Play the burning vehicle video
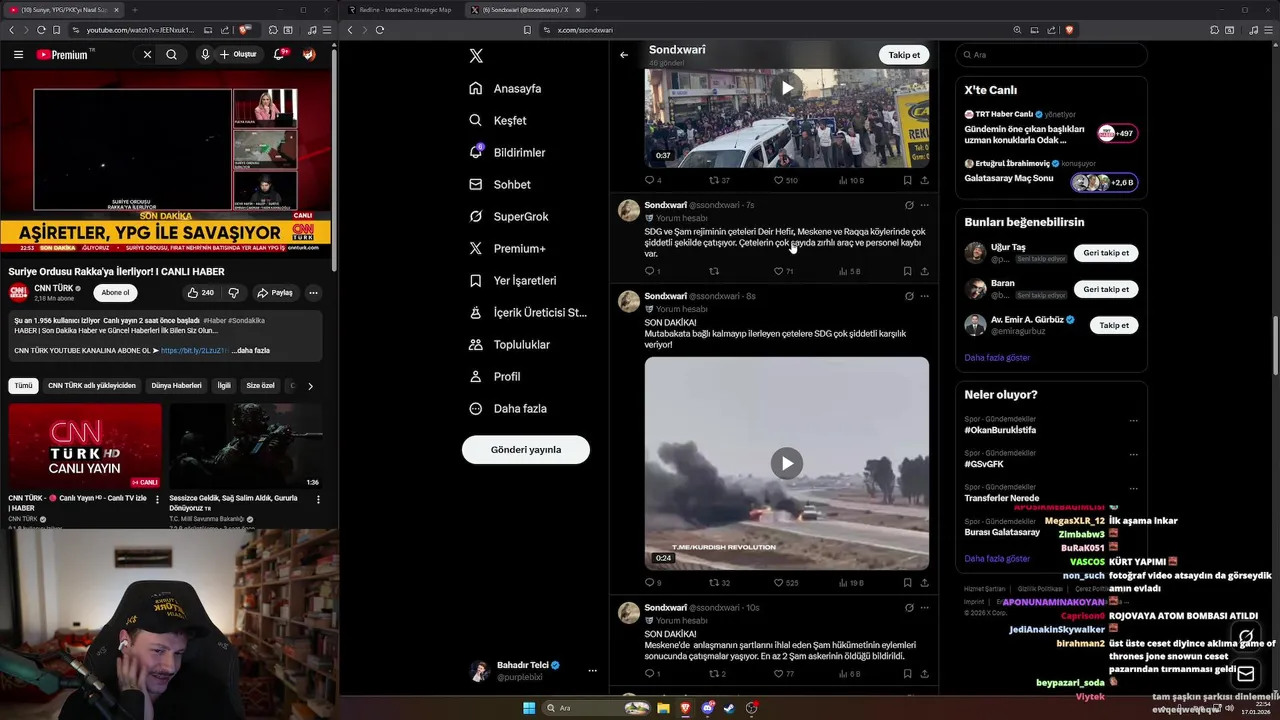 (x=787, y=463)
